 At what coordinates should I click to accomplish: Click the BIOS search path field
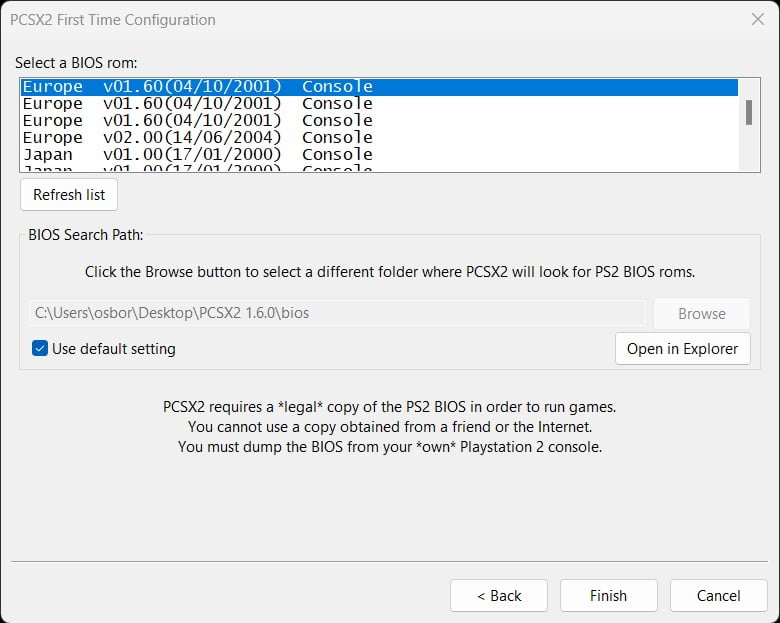[x=337, y=313]
